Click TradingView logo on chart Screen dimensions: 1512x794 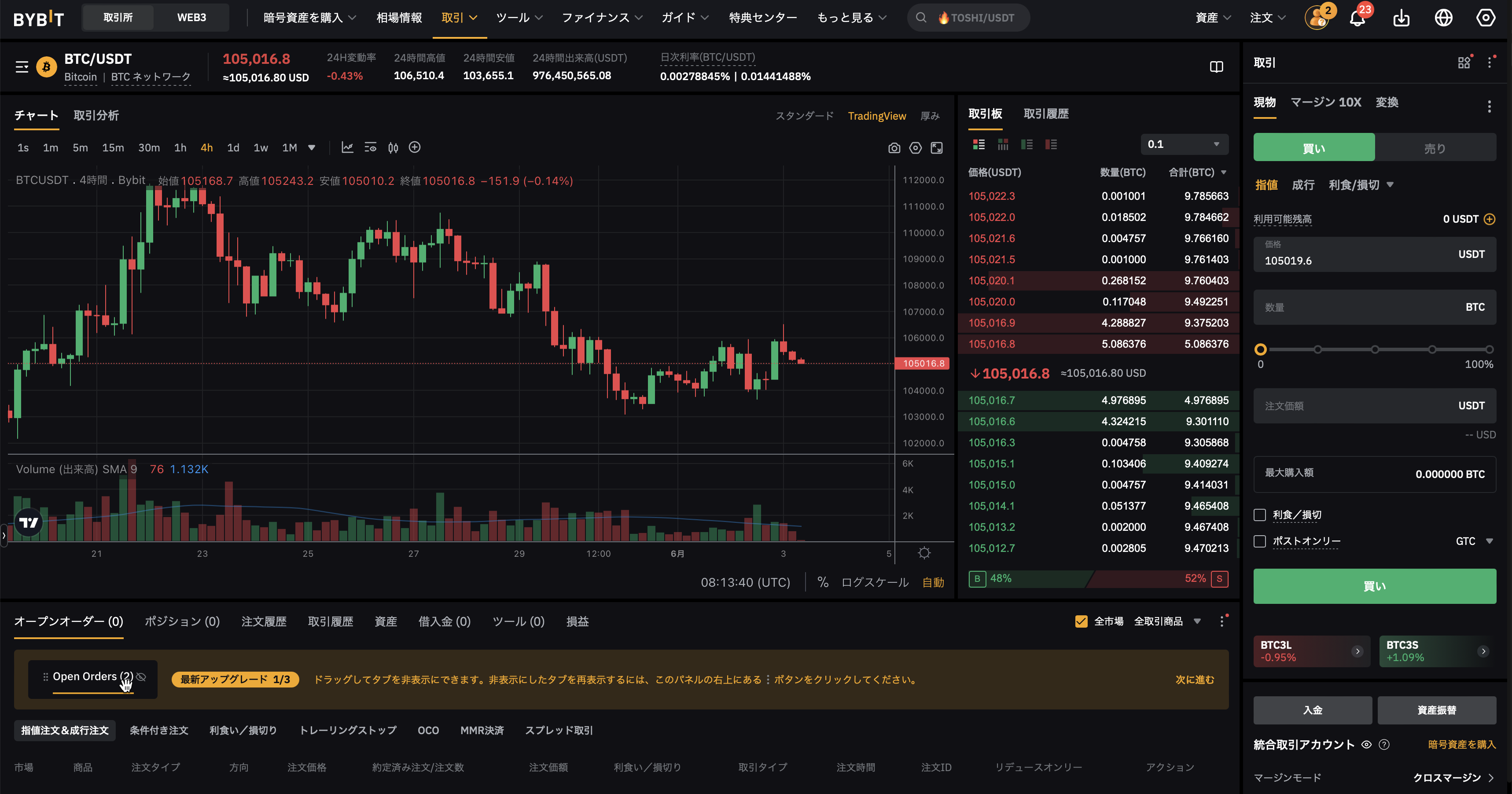coord(28,522)
